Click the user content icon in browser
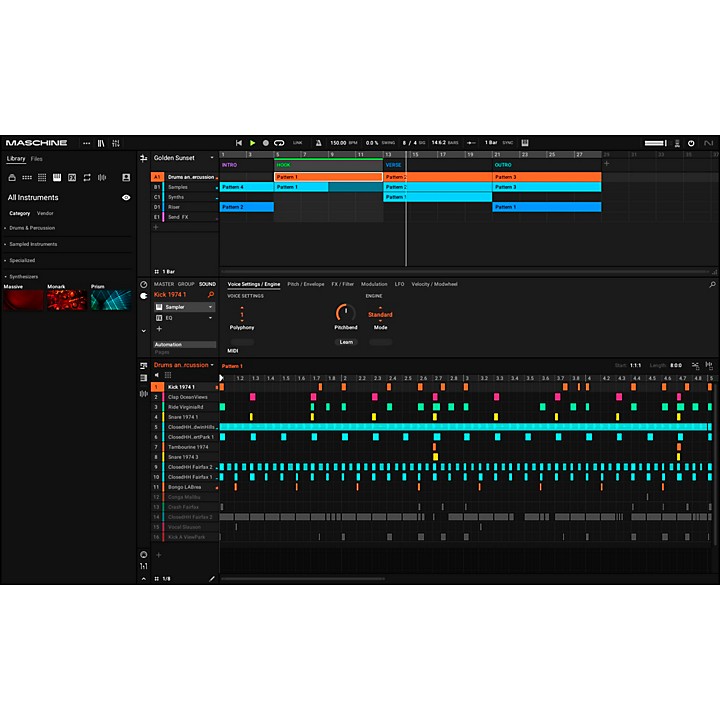The height and width of the screenshot is (720, 720). click(x=126, y=177)
